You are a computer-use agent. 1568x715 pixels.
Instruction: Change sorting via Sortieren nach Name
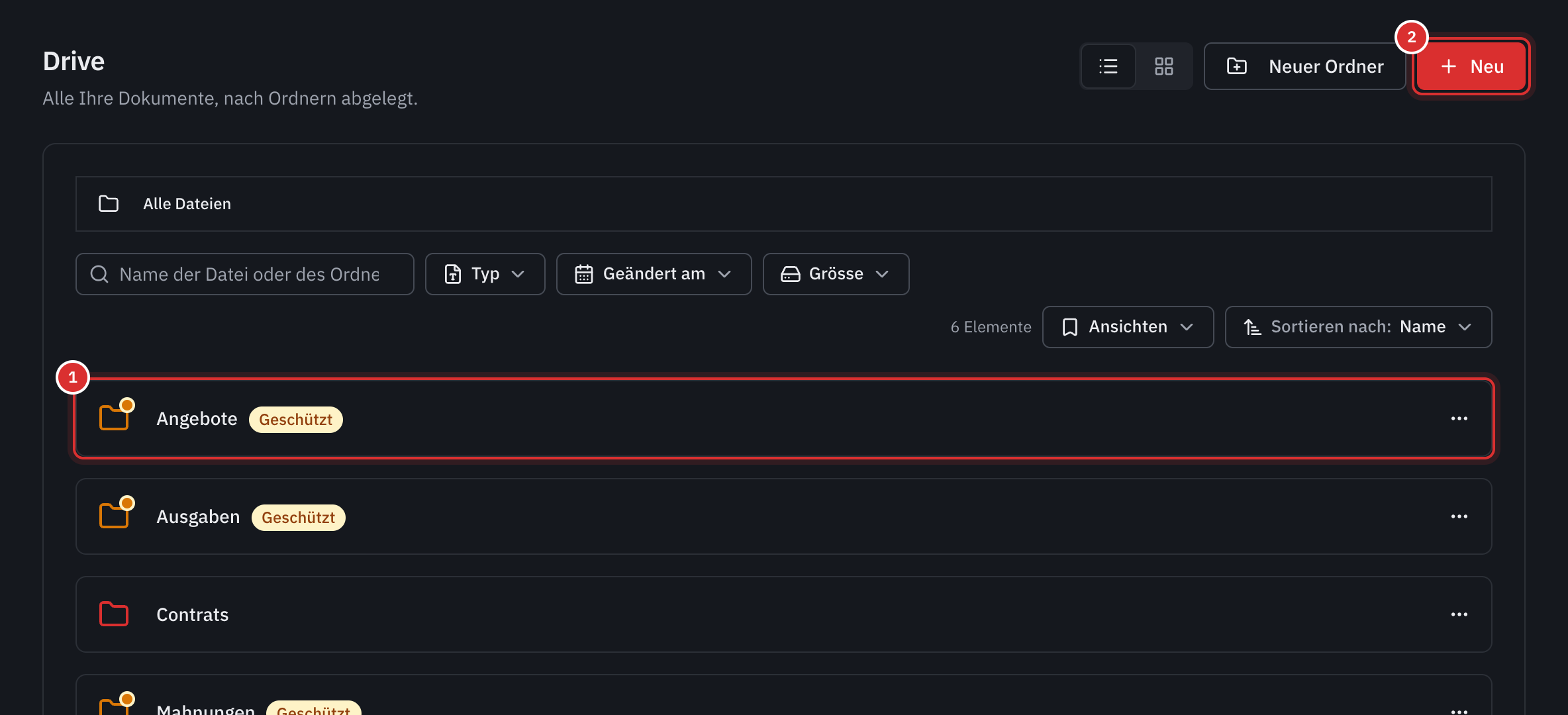tap(1358, 327)
